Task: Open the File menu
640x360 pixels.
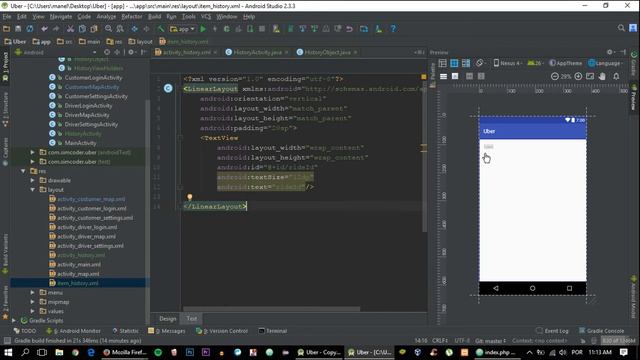Action: pos(7,17)
